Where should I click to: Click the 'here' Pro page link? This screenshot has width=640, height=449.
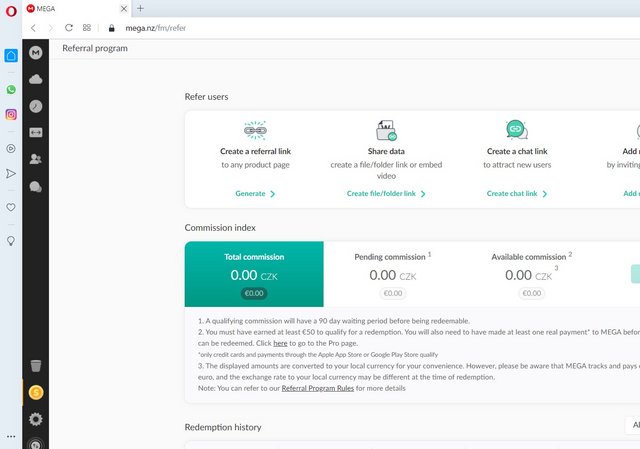click(x=280, y=343)
